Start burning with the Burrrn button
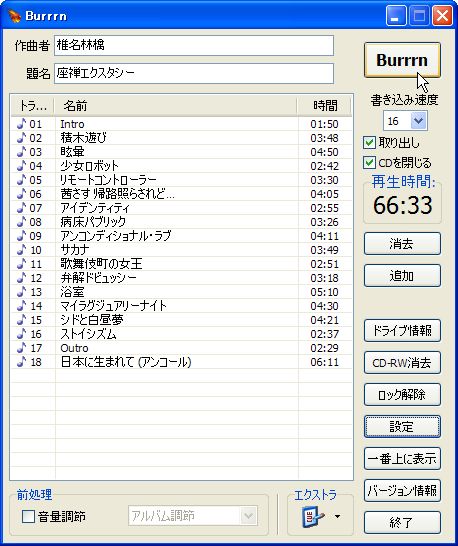 pyautogui.click(x=402, y=60)
